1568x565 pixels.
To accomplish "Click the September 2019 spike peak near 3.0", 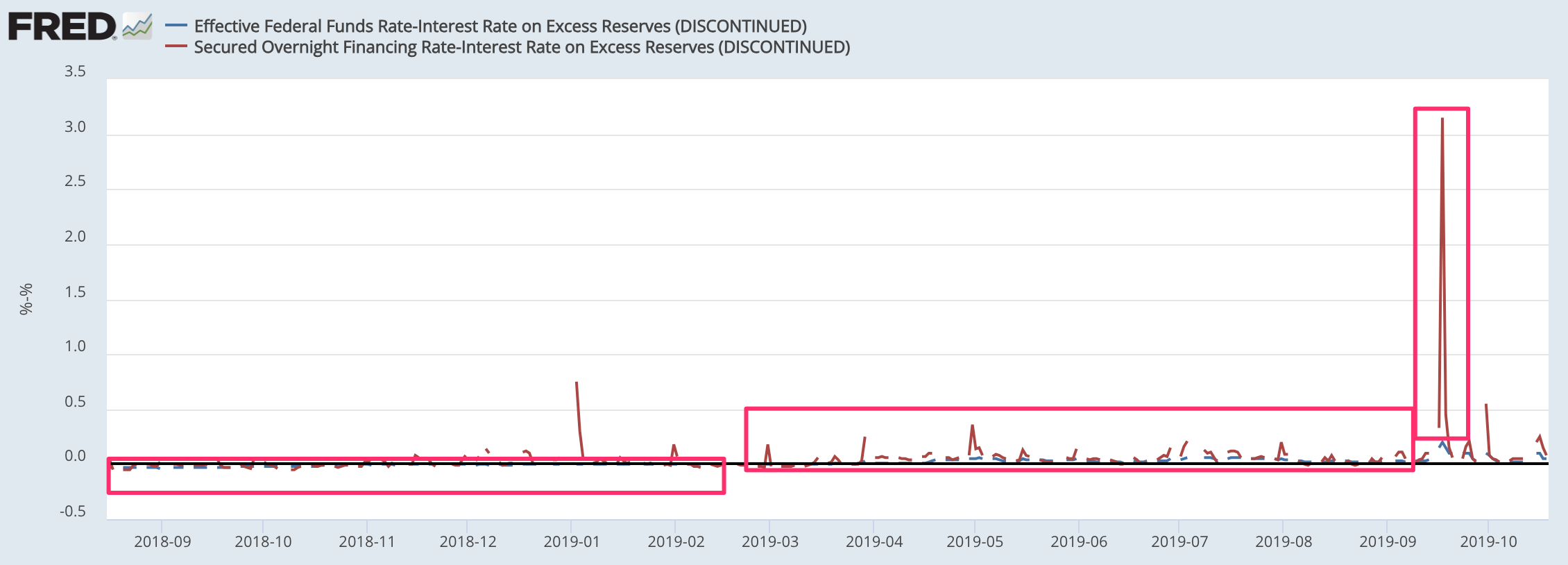I will coord(1442,119).
